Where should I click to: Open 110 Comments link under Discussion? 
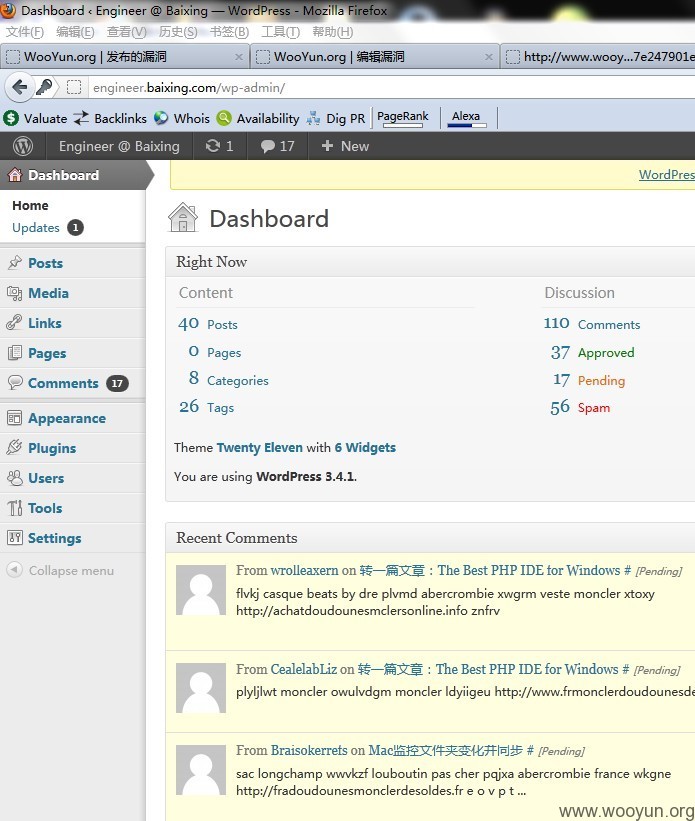coord(592,324)
